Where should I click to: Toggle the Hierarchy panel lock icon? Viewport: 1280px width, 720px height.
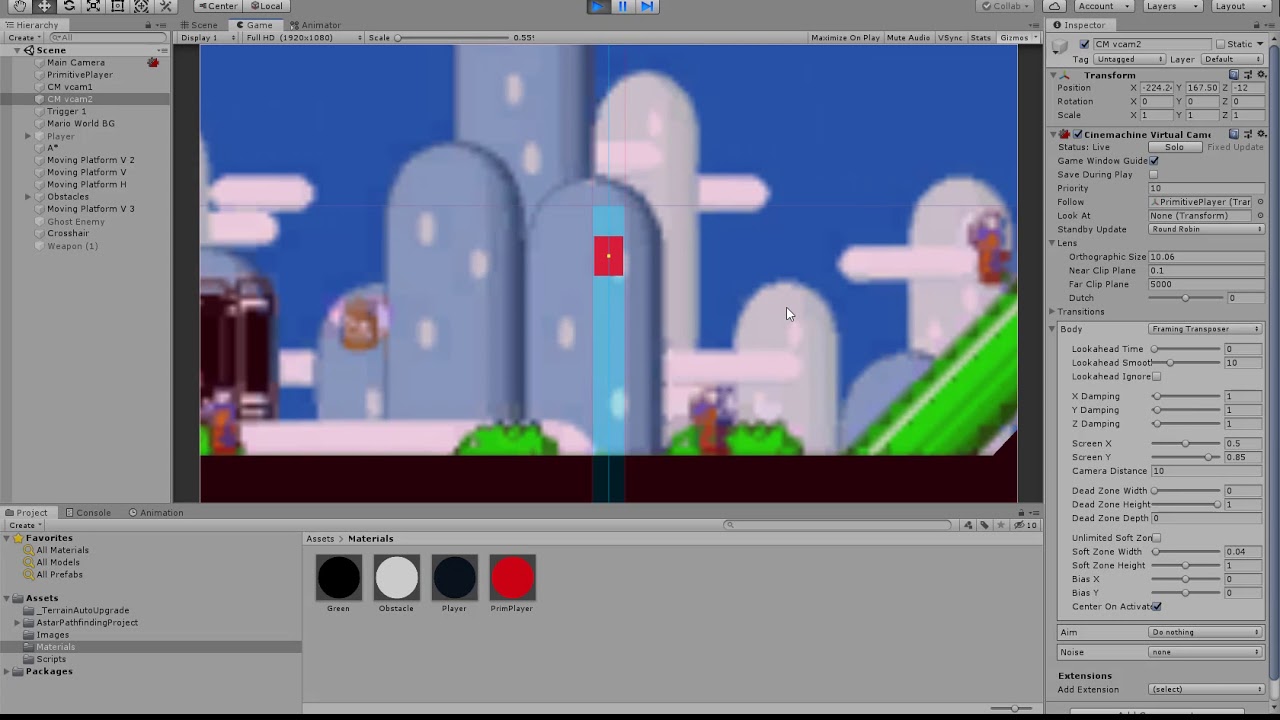click(x=148, y=25)
